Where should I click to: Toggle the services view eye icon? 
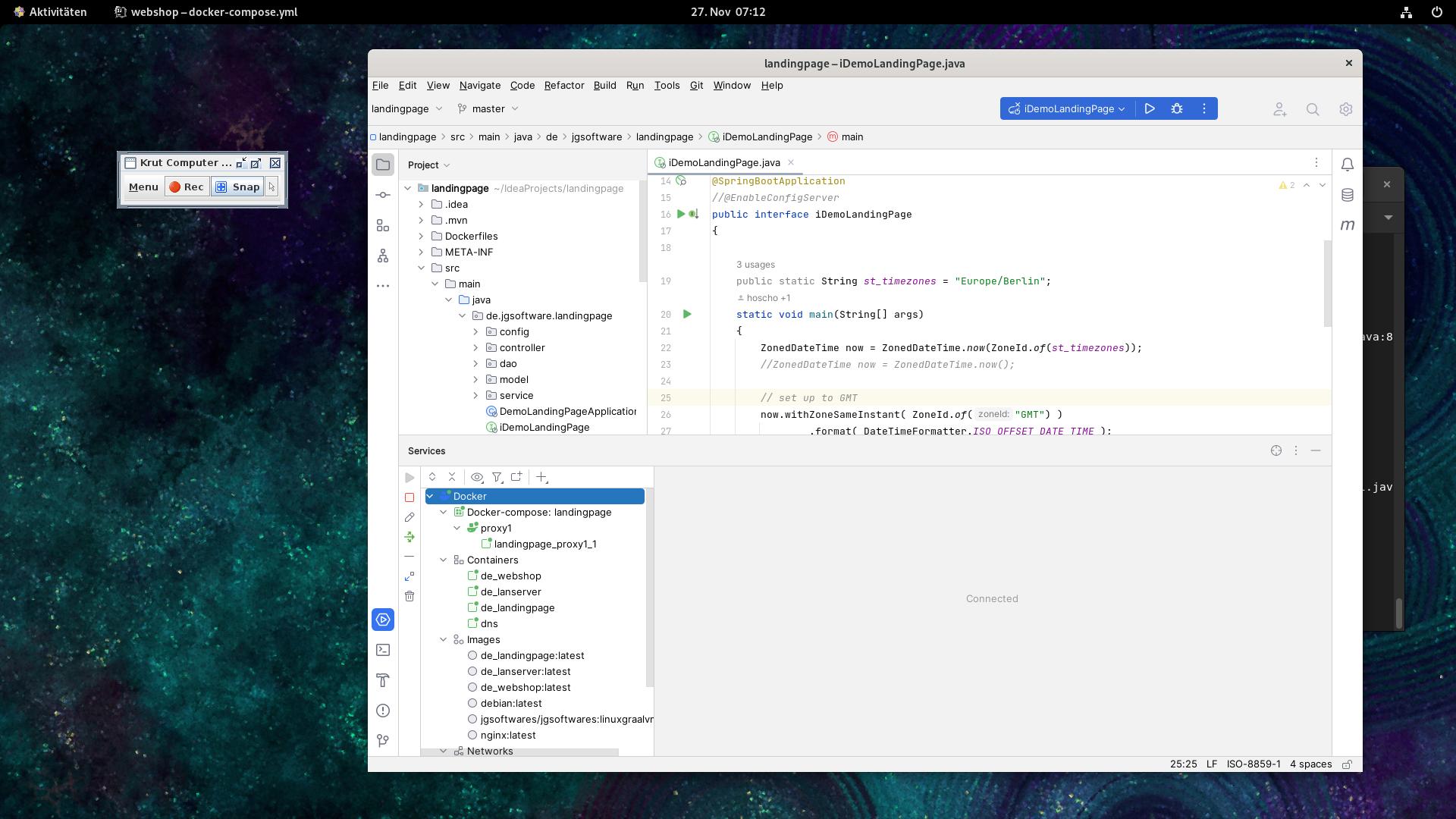point(477,477)
